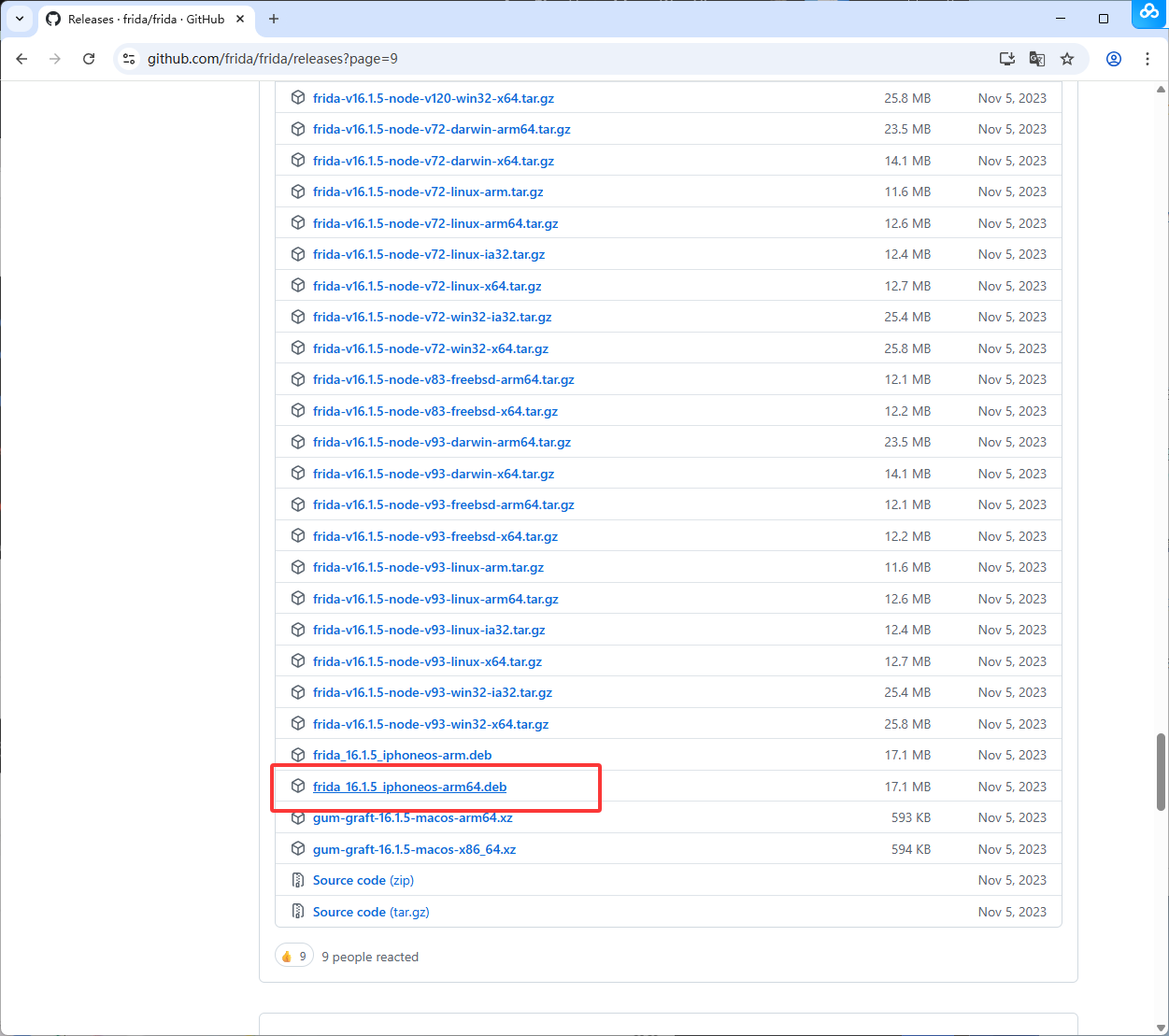Open frida-v16.1.5-node-v93-linux-arm64.tar.gz link
The height and width of the screenshot is (1036, 1169).
click(435, 599)
